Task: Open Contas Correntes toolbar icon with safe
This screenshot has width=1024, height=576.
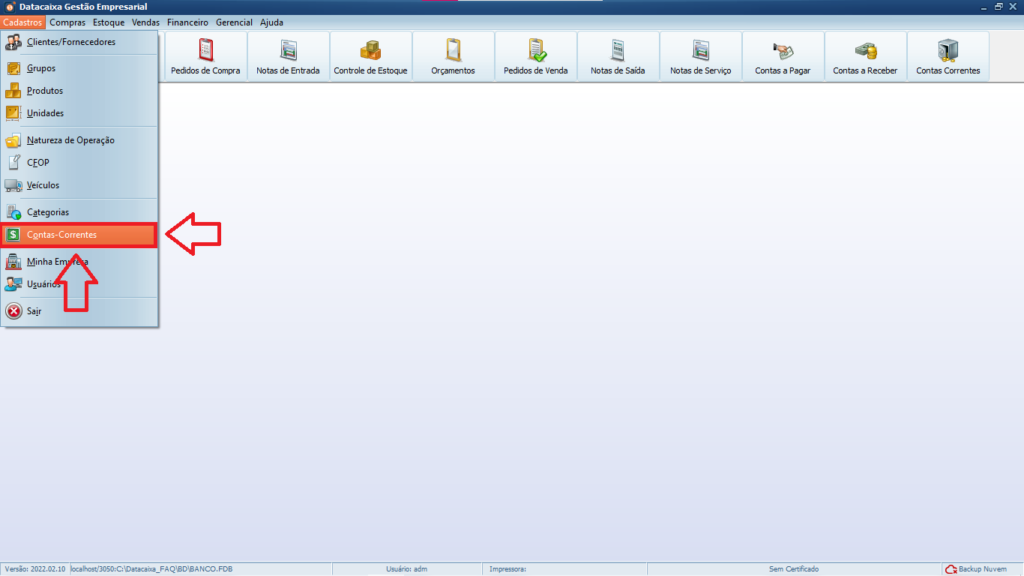Action: (947, 57)
